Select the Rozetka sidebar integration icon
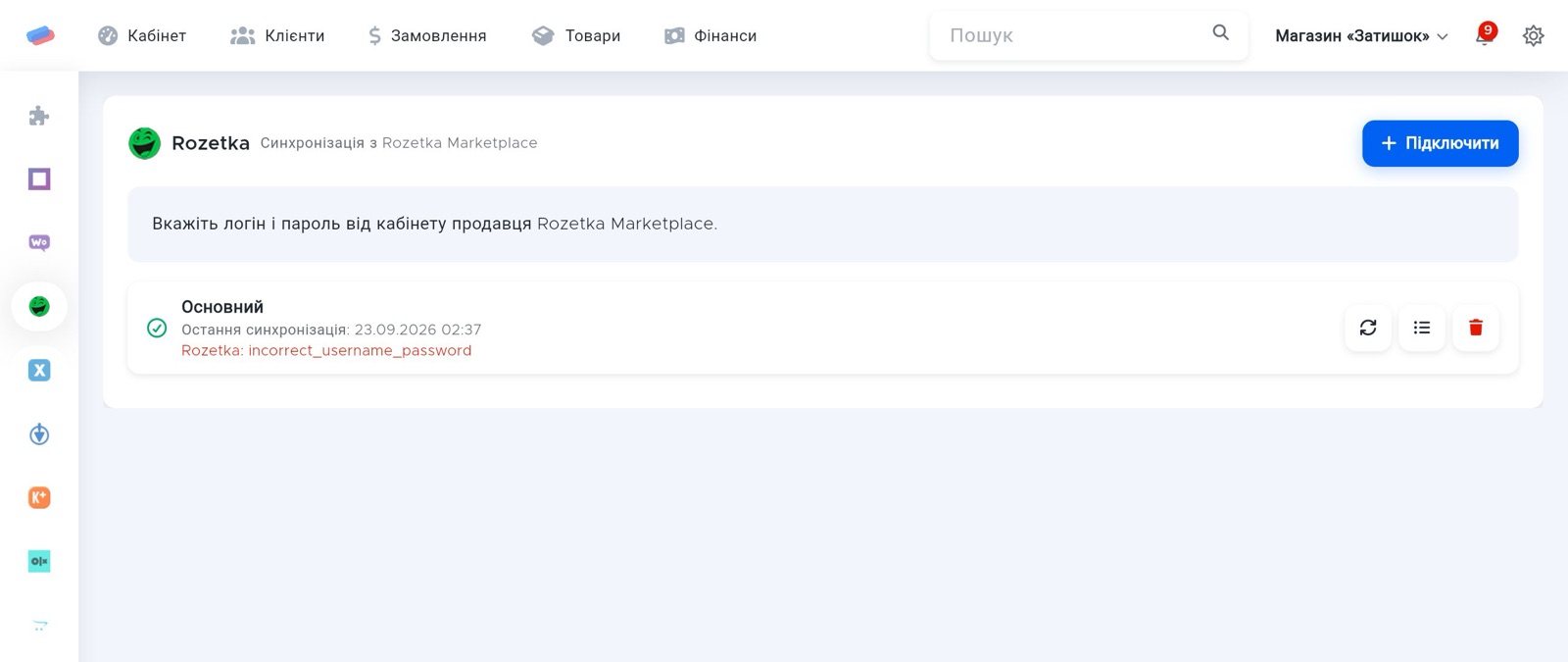The height and width of the screenshot is (662, 1568). tap(39, 307)
